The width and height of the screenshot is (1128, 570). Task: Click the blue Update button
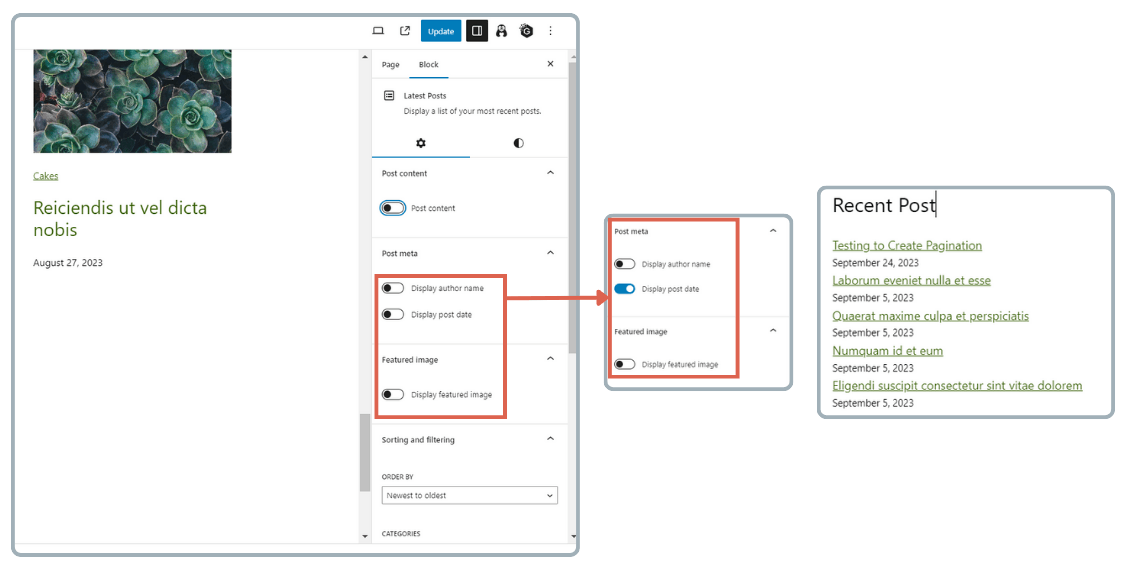[x=440, y=31]
